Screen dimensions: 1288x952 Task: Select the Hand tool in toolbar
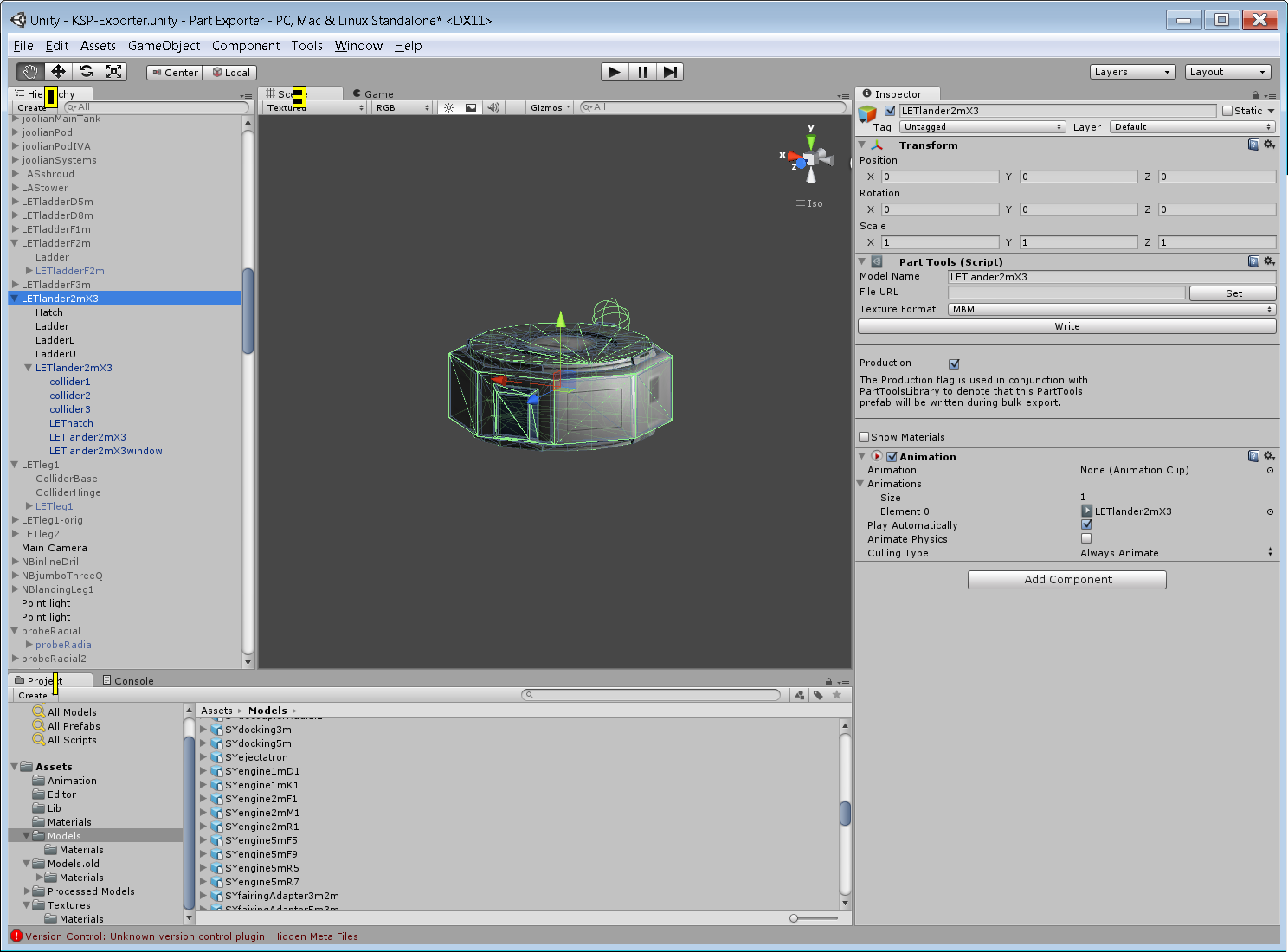tap(30, 72)
